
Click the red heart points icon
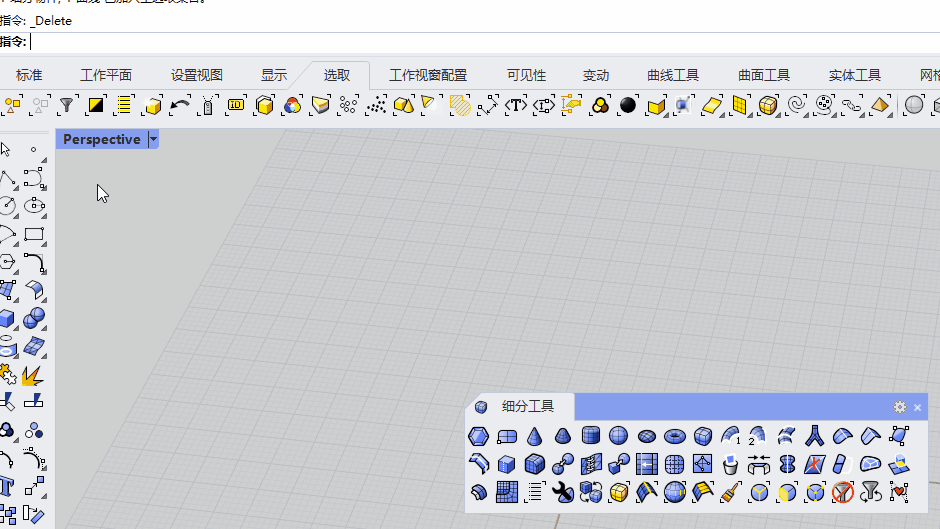coord(899,492)
